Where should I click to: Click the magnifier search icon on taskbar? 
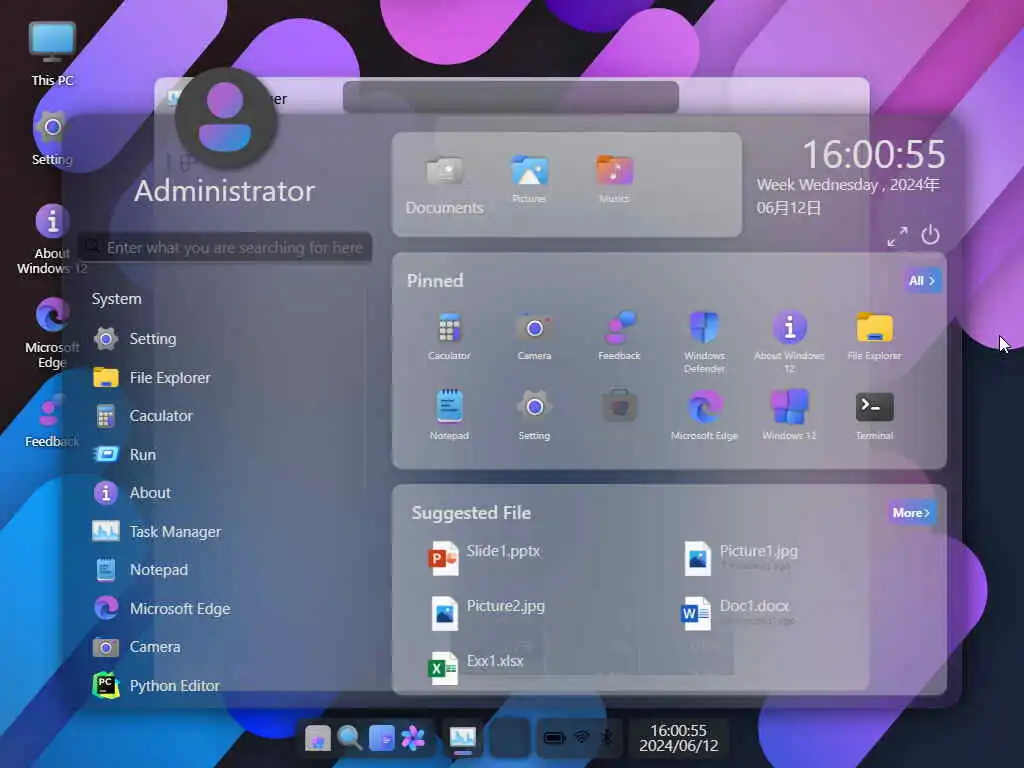click(349, 739)
